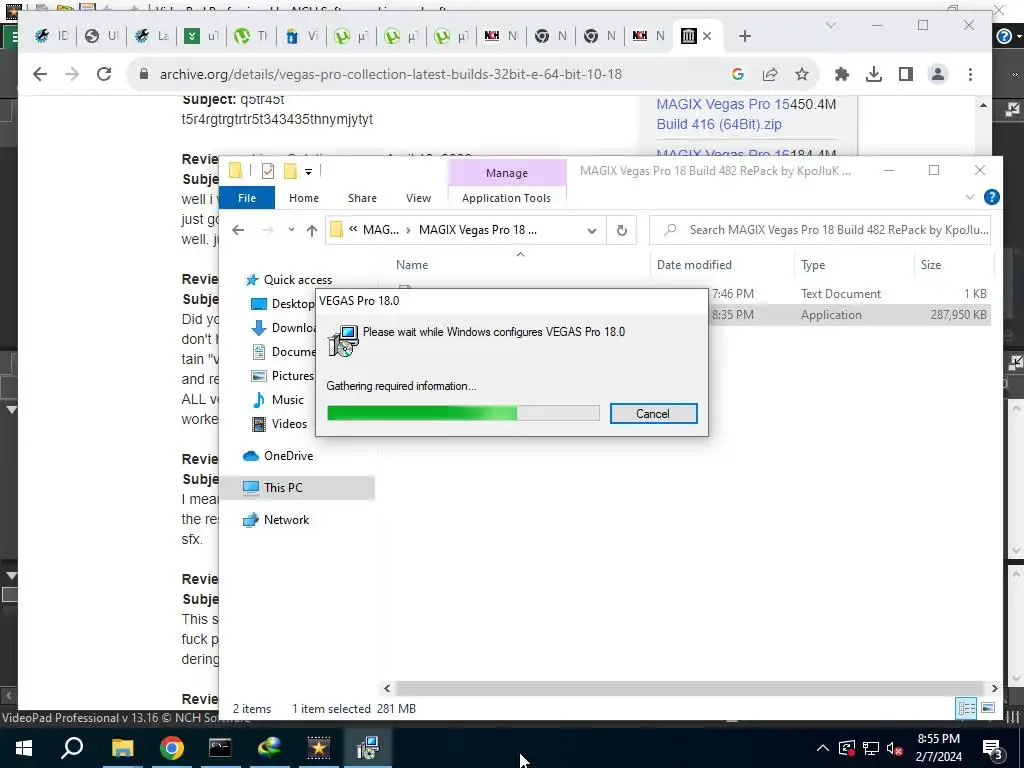The height and width of the screenshot is (768, 1024).
Task: Click the Explorer horizontal scrollbar
Action: coord(690,688)
